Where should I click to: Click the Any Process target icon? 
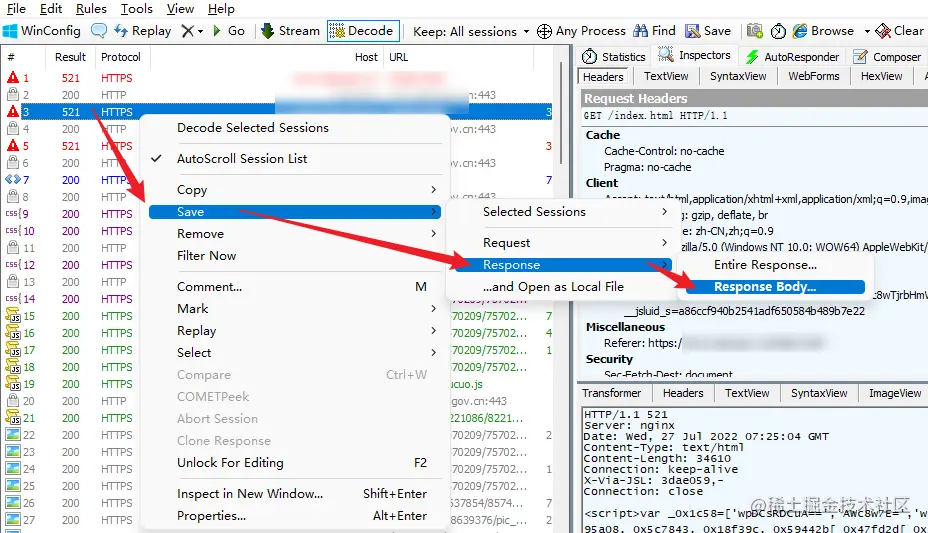[544, 31]
